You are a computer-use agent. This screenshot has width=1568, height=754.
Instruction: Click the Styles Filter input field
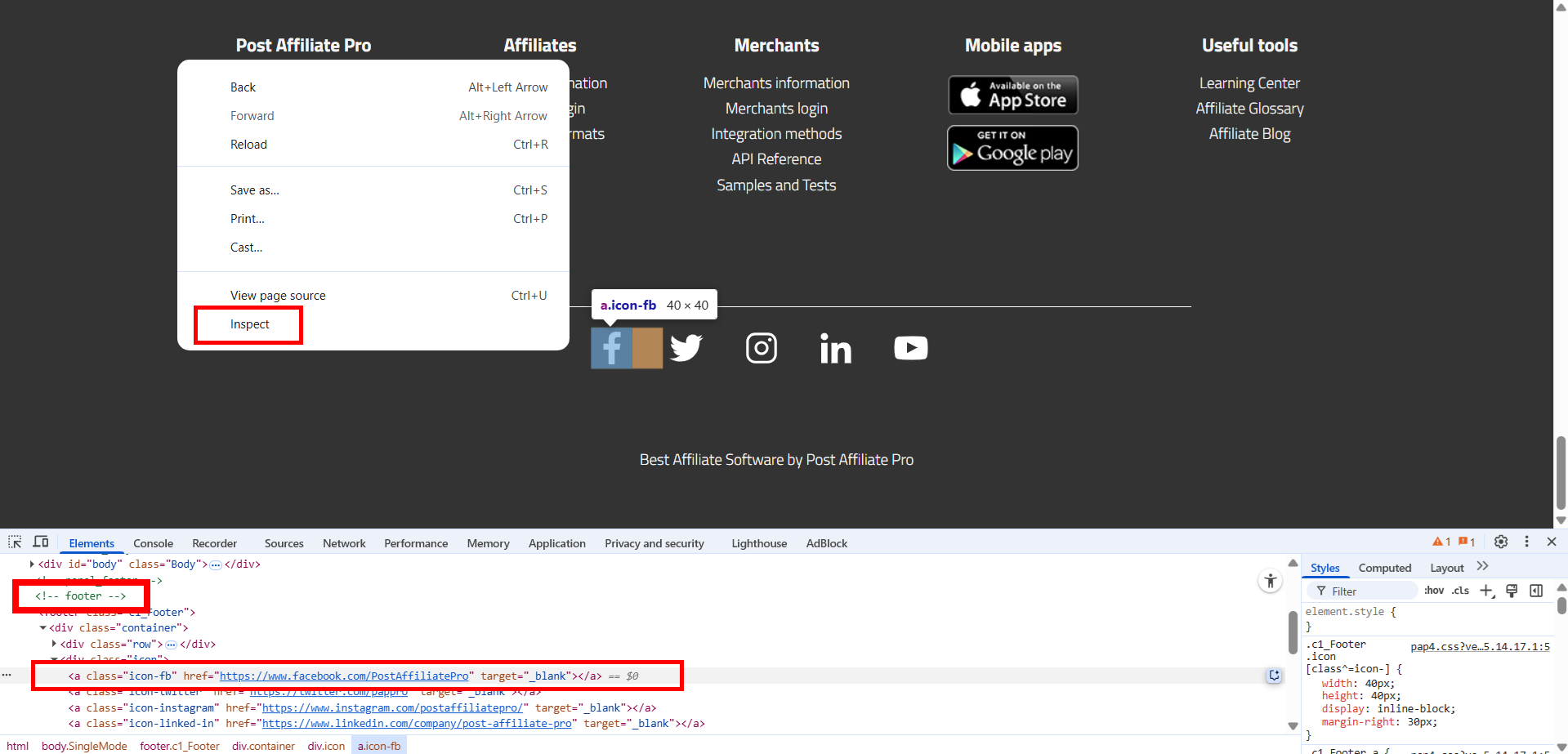pyautogui.click(x=1362, y=591)
